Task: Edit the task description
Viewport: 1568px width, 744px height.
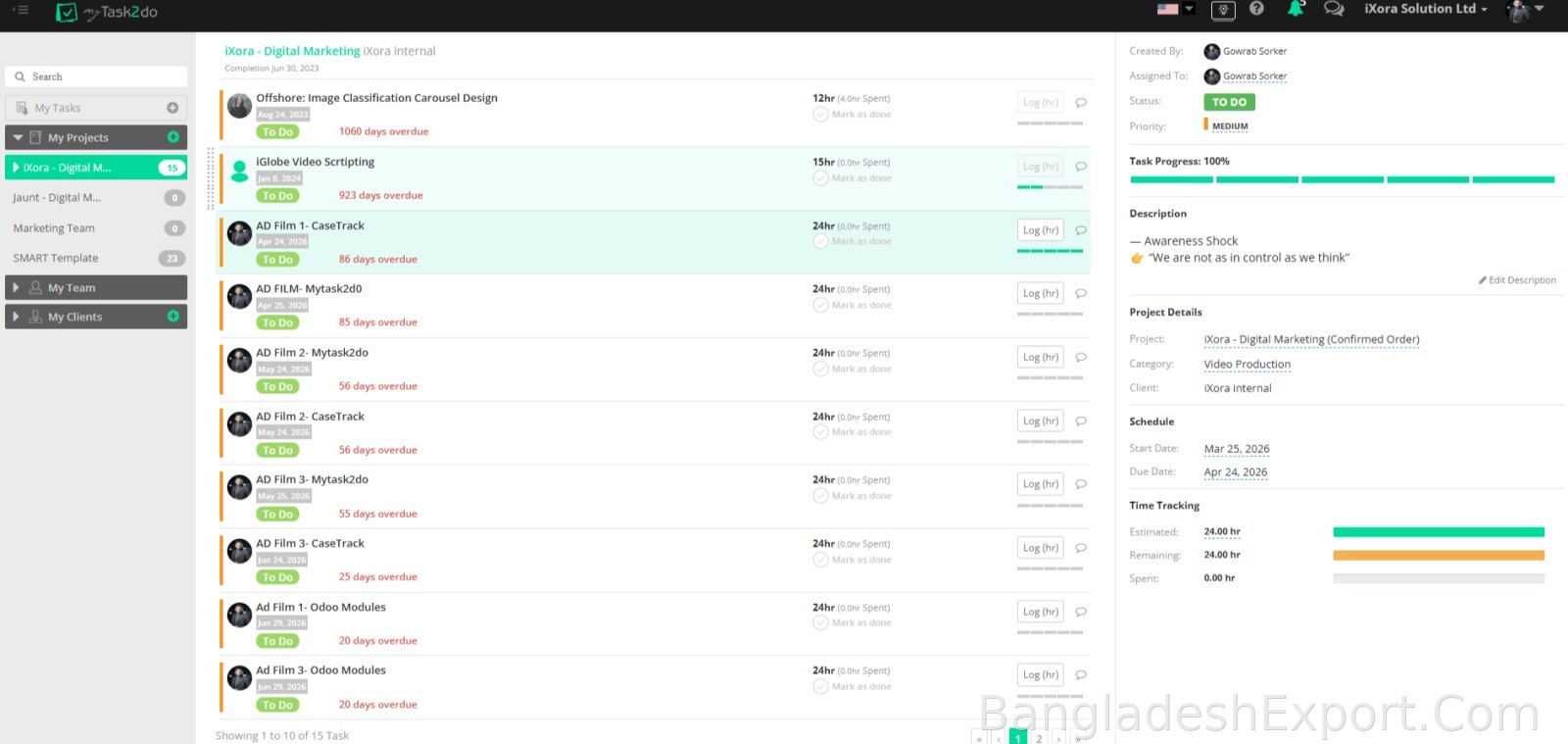Action: (x=1517, y=280)
